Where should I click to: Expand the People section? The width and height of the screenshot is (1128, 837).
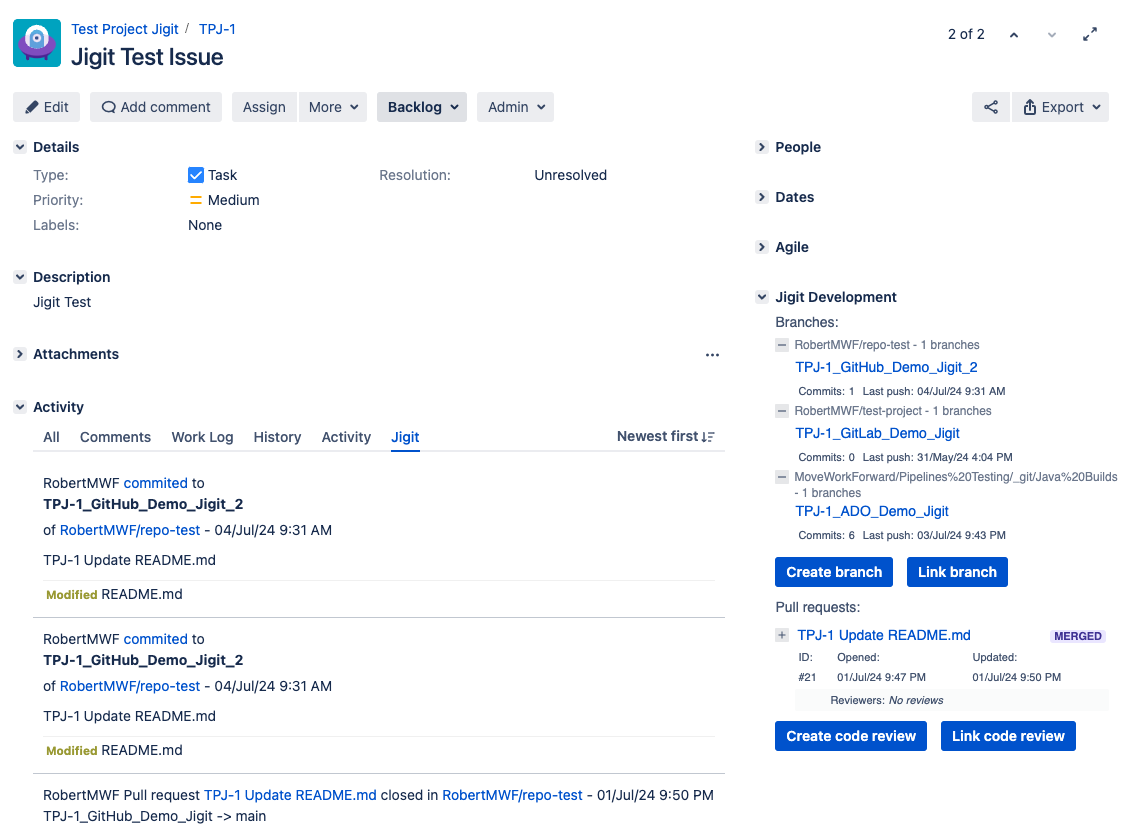click(x=762, y=147)
